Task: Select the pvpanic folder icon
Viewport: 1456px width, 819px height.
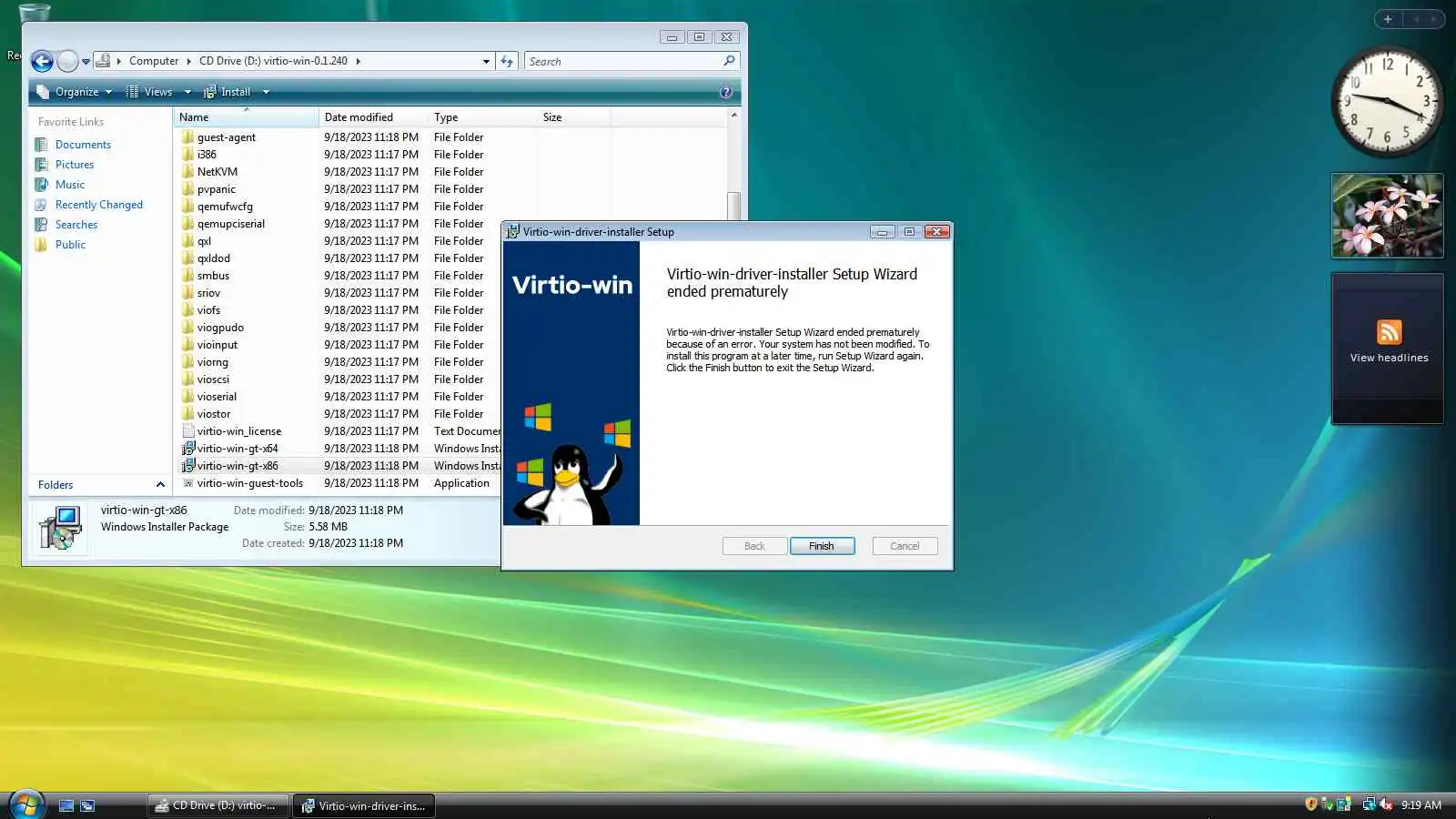Action: pyautogui.click(x=188, y=189)
